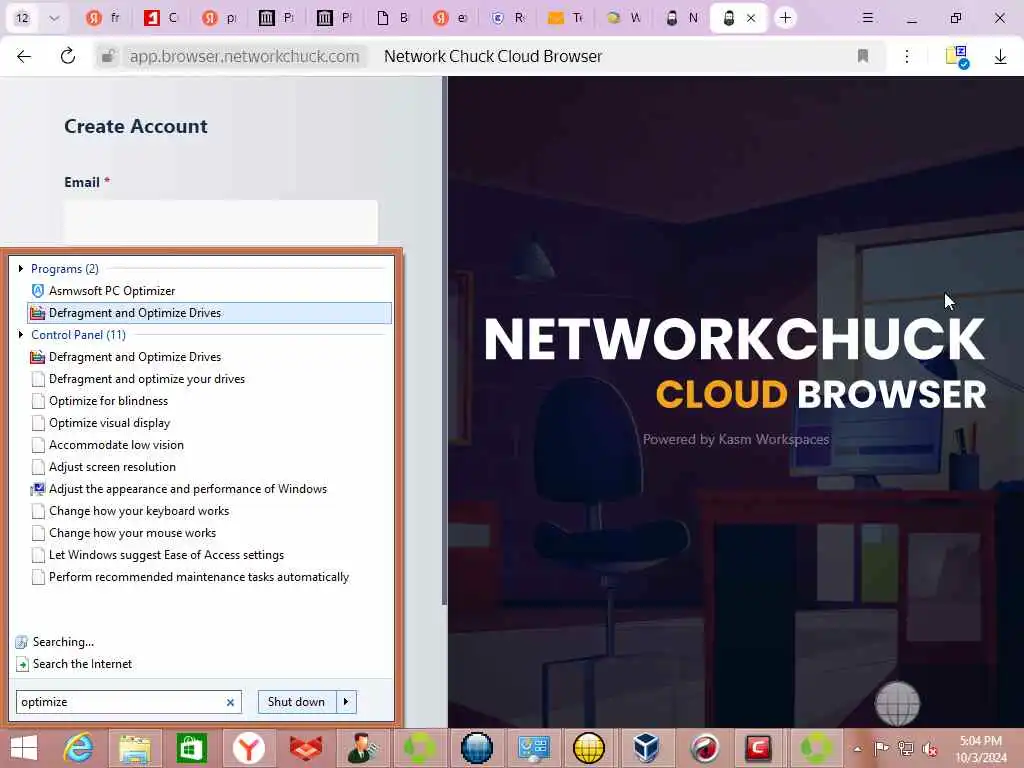Close the active Network Chuck tab
1024x768 pixels.
coord(751,18)
